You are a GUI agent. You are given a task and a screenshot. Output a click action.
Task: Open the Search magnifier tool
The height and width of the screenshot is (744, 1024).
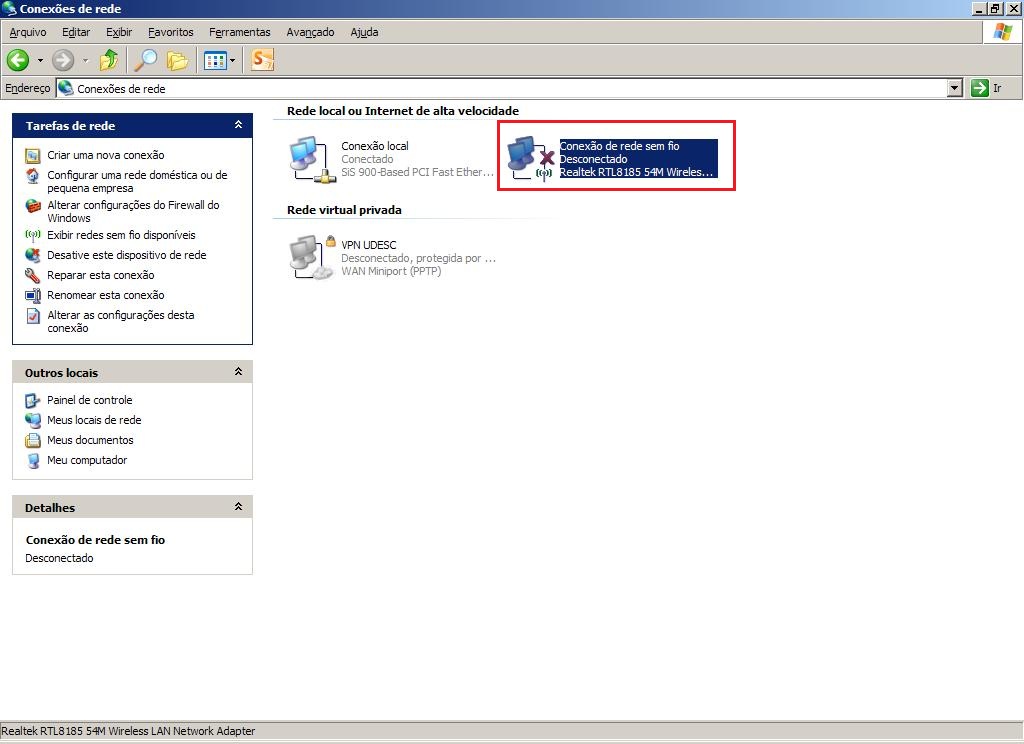[x=146, y=60]
